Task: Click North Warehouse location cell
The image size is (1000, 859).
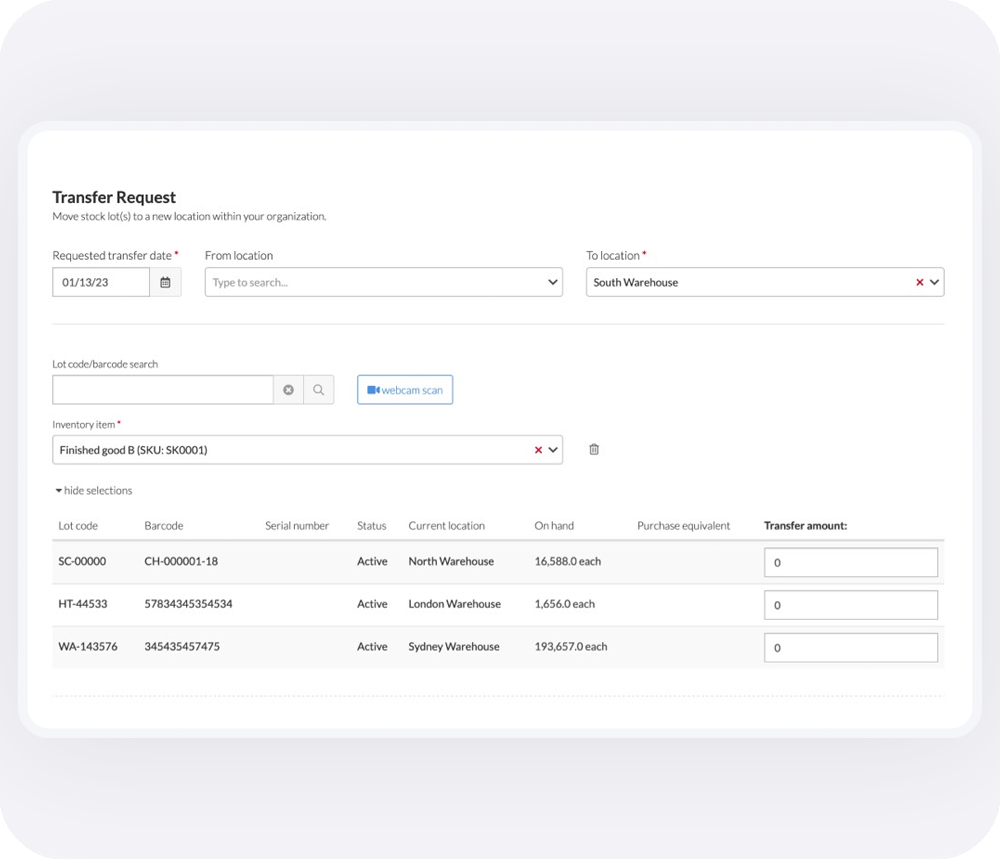Action: [x=452, y=561]
